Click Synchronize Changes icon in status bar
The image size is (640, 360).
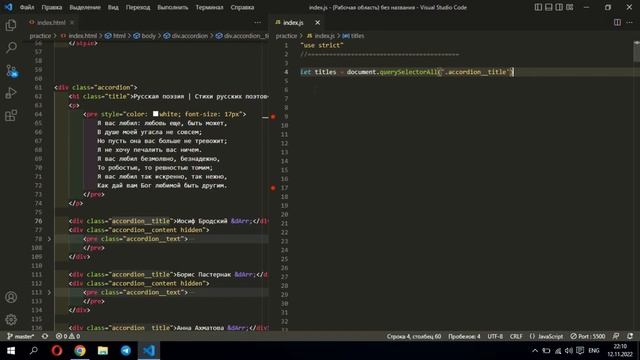pyautogui.click(x=45, y=336)
